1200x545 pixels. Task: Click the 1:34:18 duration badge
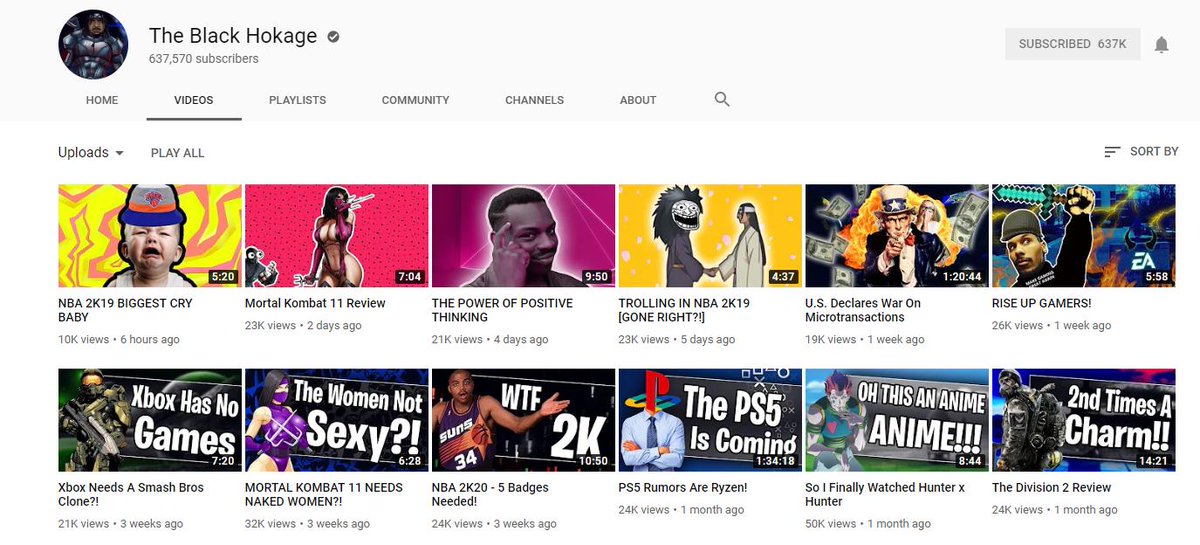pos(776,461)
